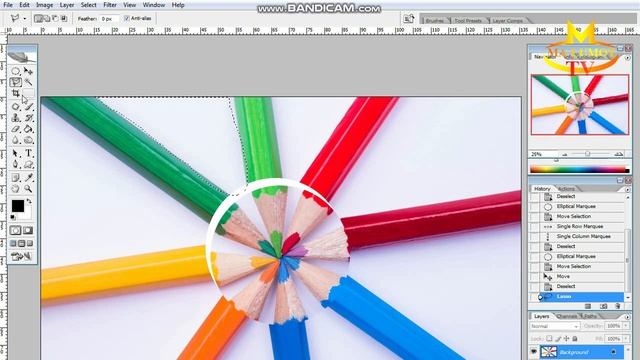The image size is (640, 360).
Task: Delete current history state with trash icon
Action: [x=618, y=306]
